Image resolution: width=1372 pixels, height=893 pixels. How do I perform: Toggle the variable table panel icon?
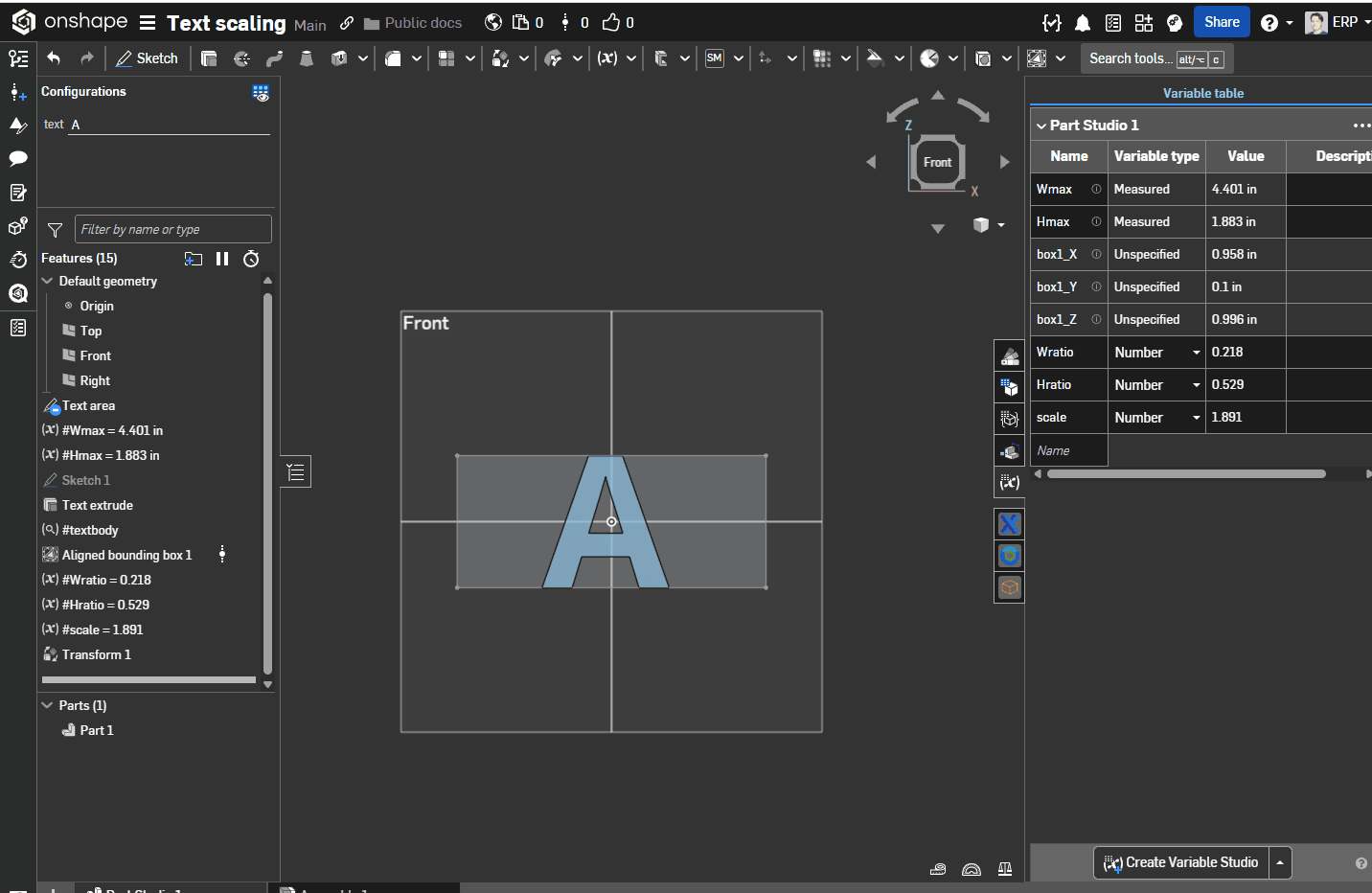pyautogui.click(x=1009, y=482)
